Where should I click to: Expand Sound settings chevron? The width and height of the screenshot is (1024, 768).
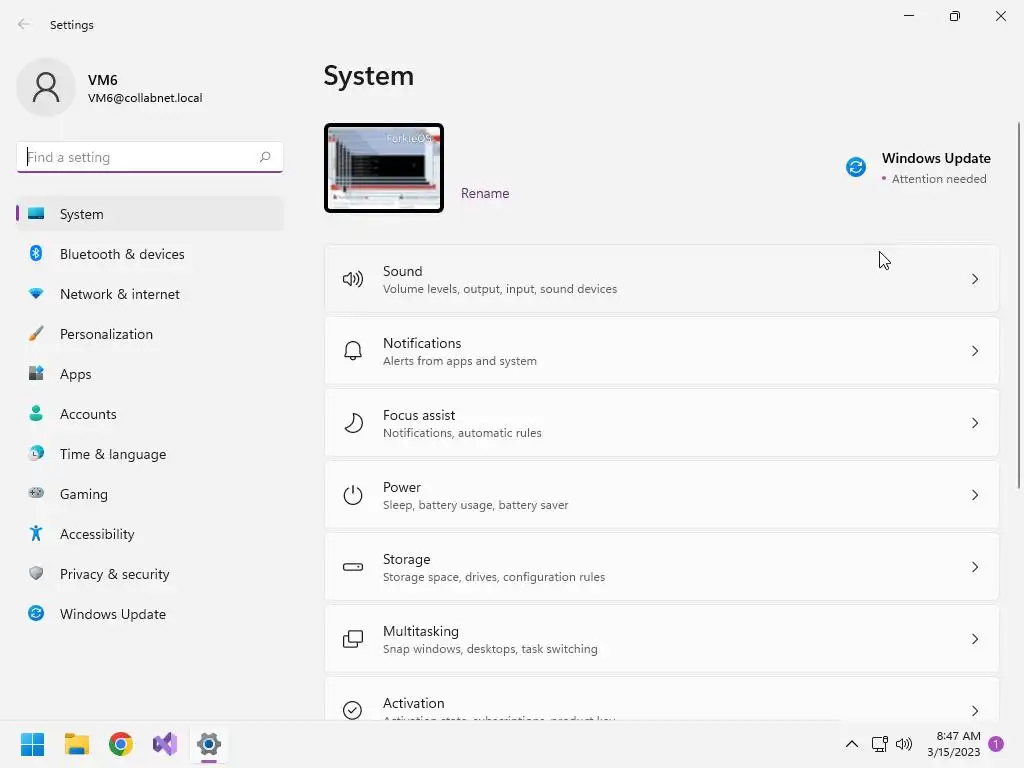tap(974, 280)
